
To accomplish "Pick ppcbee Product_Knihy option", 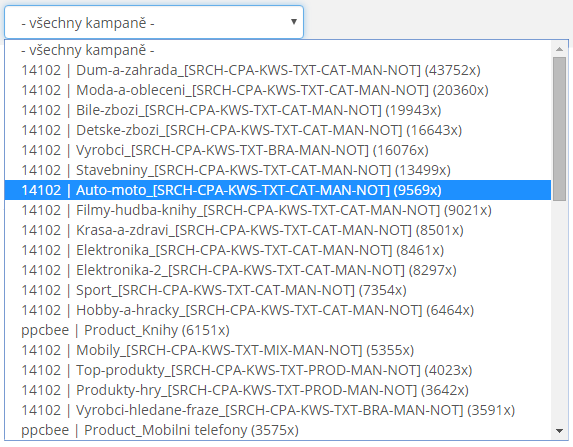I will coord(278,330).
